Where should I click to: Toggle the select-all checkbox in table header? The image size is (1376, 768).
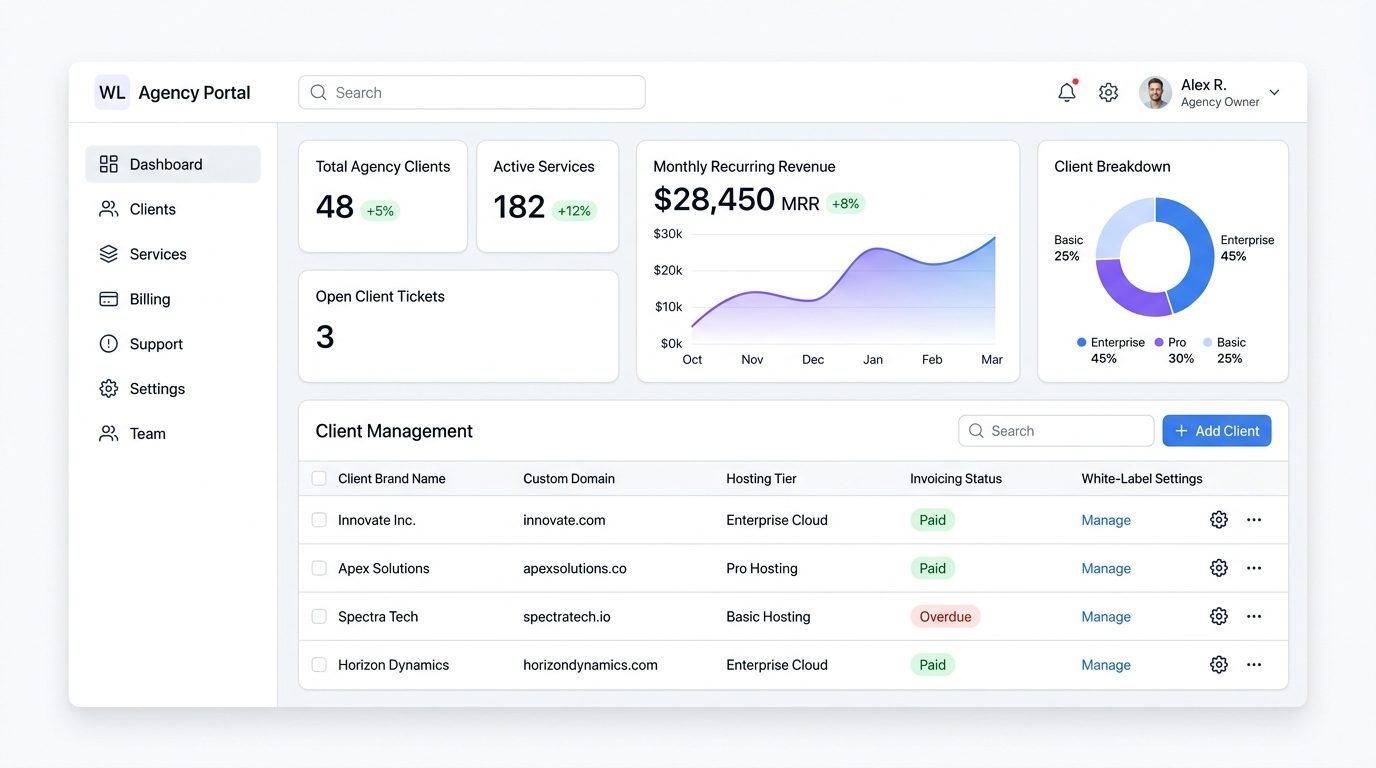pos(319,479)
